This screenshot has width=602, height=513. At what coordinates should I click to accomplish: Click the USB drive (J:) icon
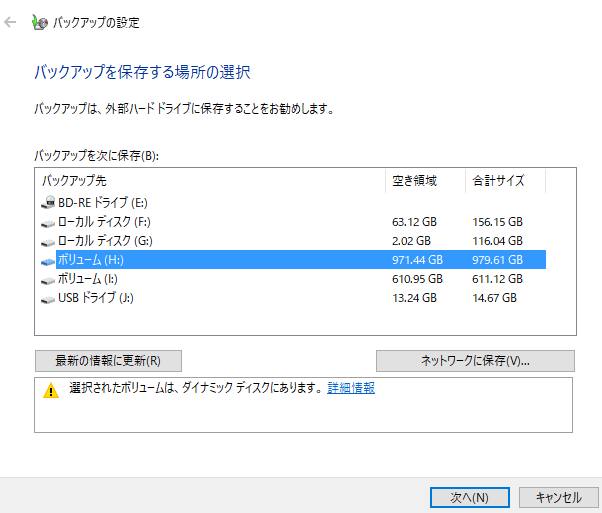49,298
